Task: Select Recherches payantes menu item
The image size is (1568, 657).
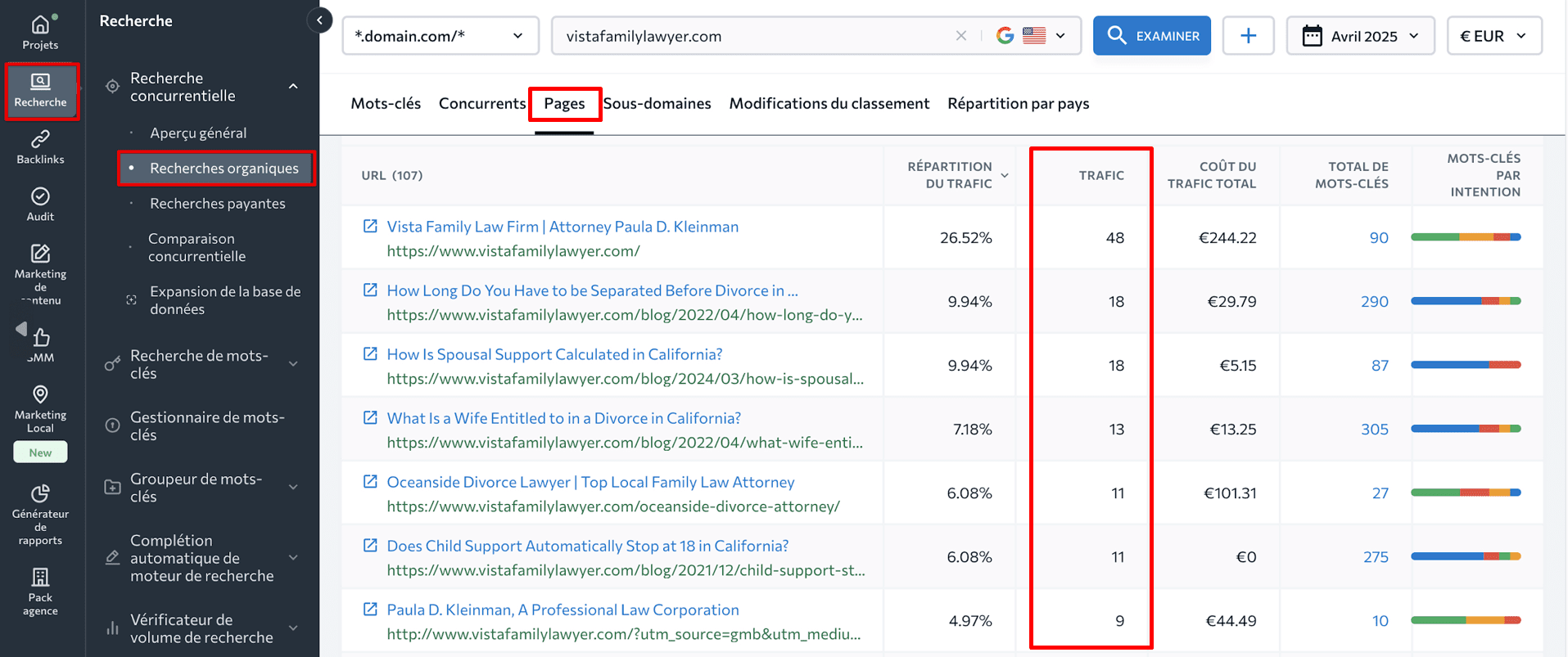Action: [218, 203]
